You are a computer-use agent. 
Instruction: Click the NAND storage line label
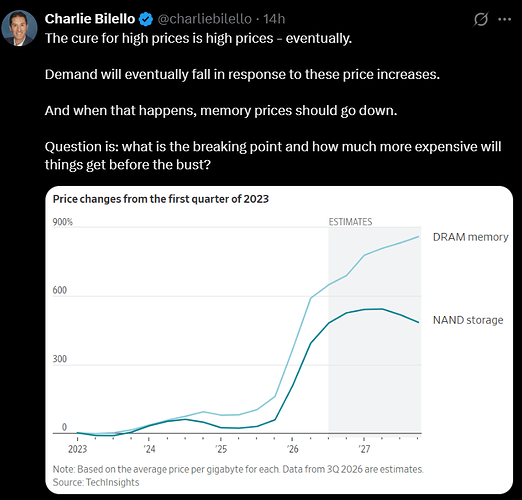(468, 320)
